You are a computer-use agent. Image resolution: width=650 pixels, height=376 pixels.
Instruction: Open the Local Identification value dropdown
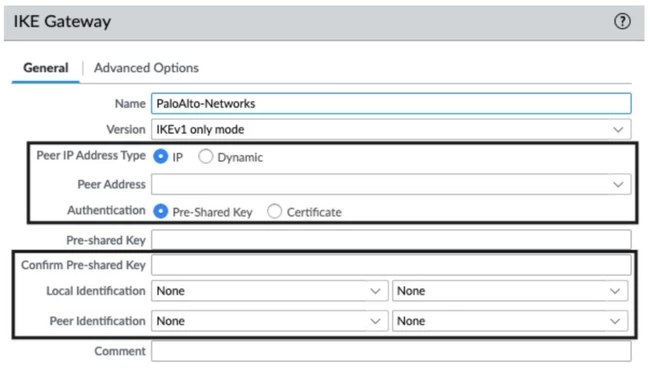(x=510, y=291)
